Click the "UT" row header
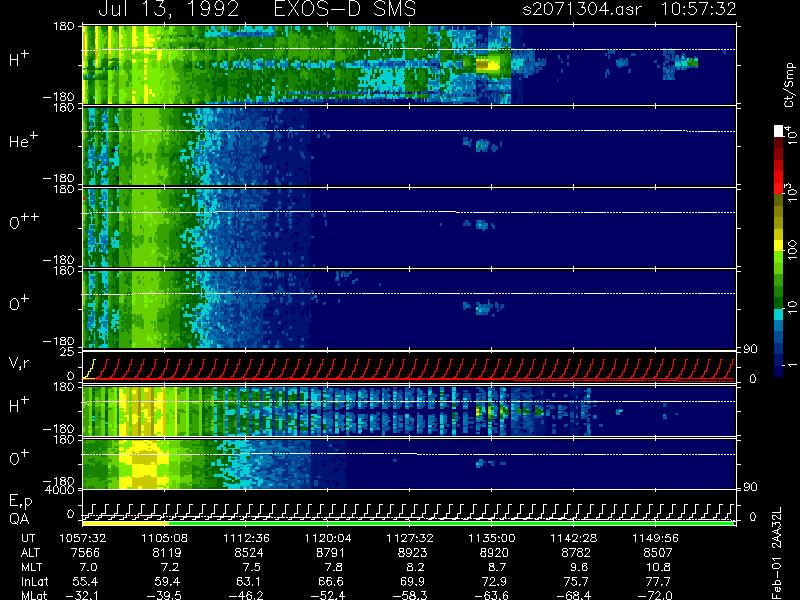The image size is (800, 600). click(29, 538)
